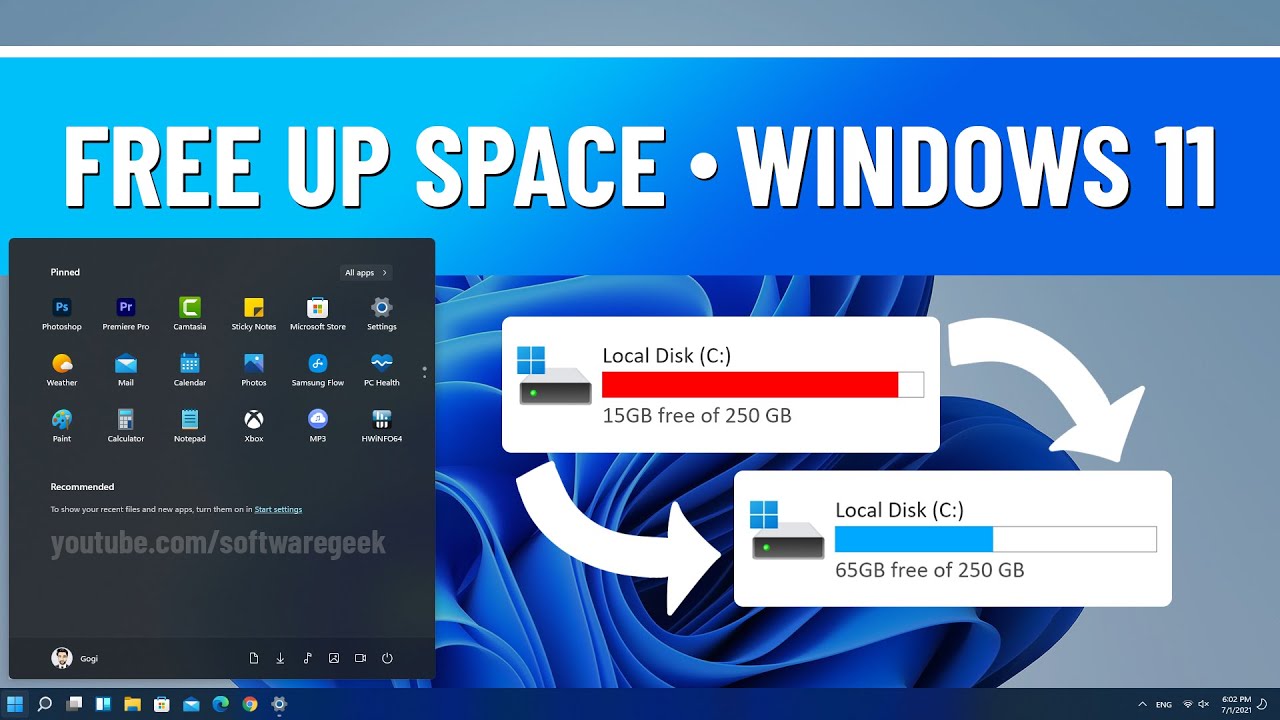
Task: Launch Microsoft Edge from taskbar
Action: tap(220, 704)
